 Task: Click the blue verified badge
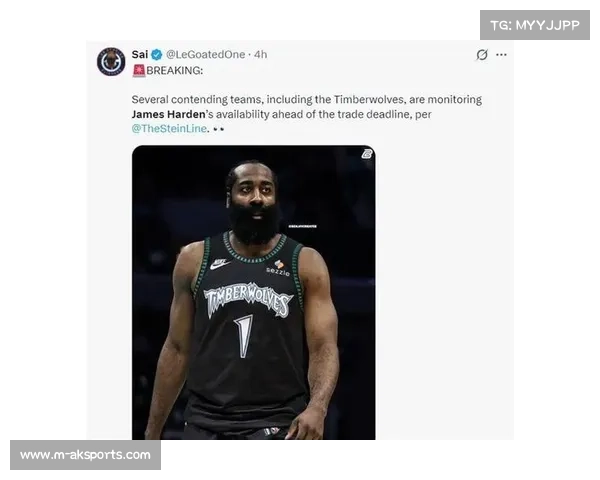click(x=156, y=55)
